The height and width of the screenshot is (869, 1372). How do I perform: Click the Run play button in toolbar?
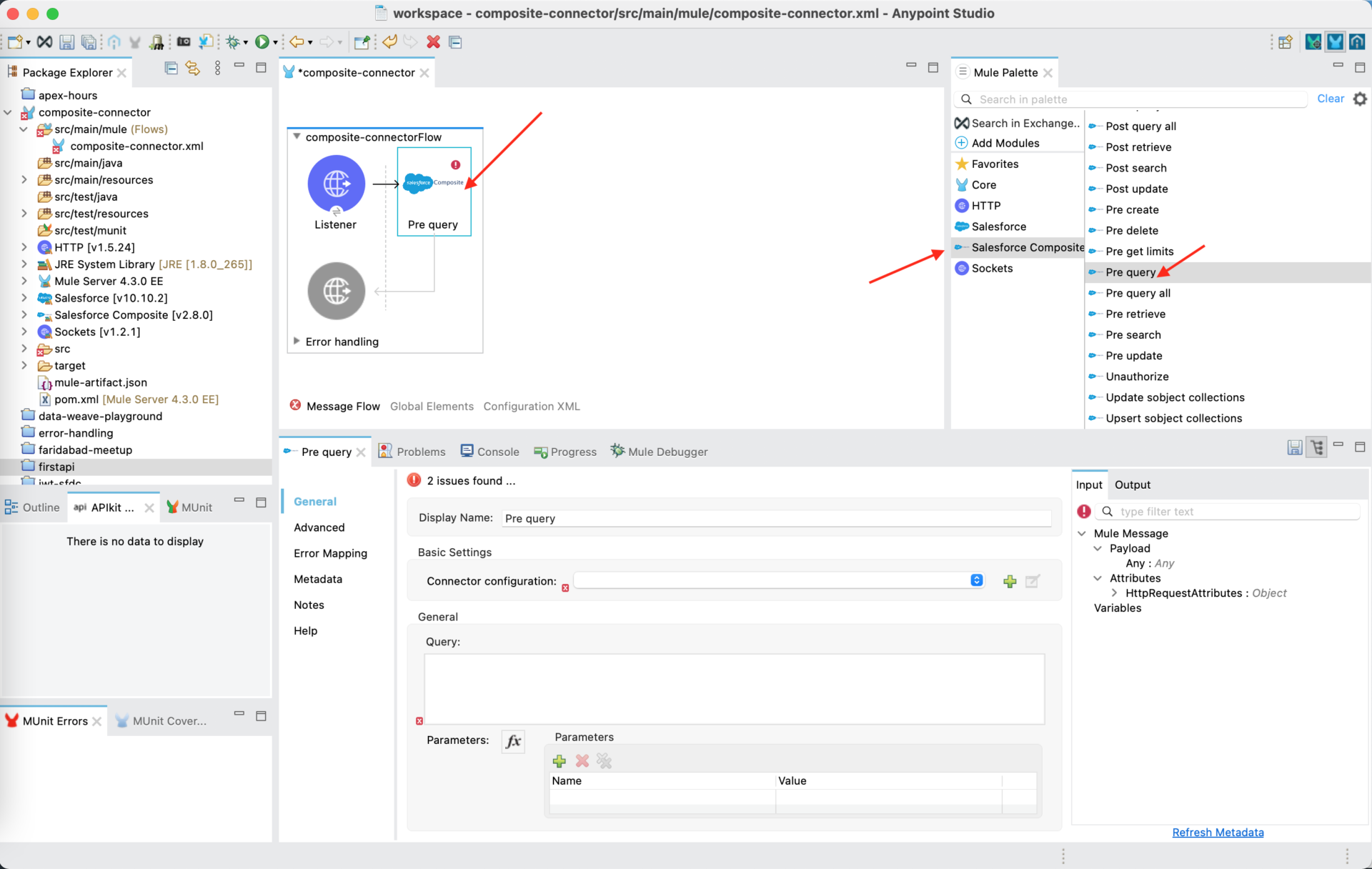(262, 42)
